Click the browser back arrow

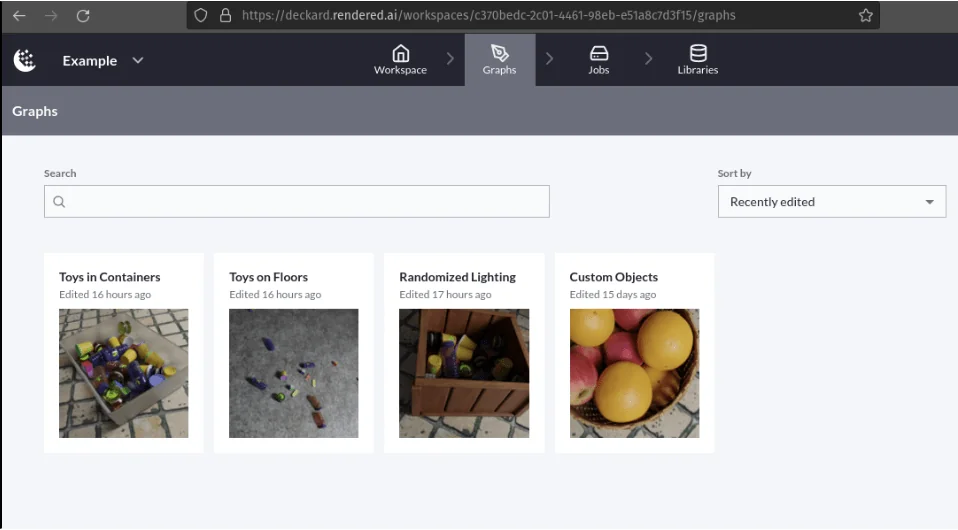pos(19,16)
